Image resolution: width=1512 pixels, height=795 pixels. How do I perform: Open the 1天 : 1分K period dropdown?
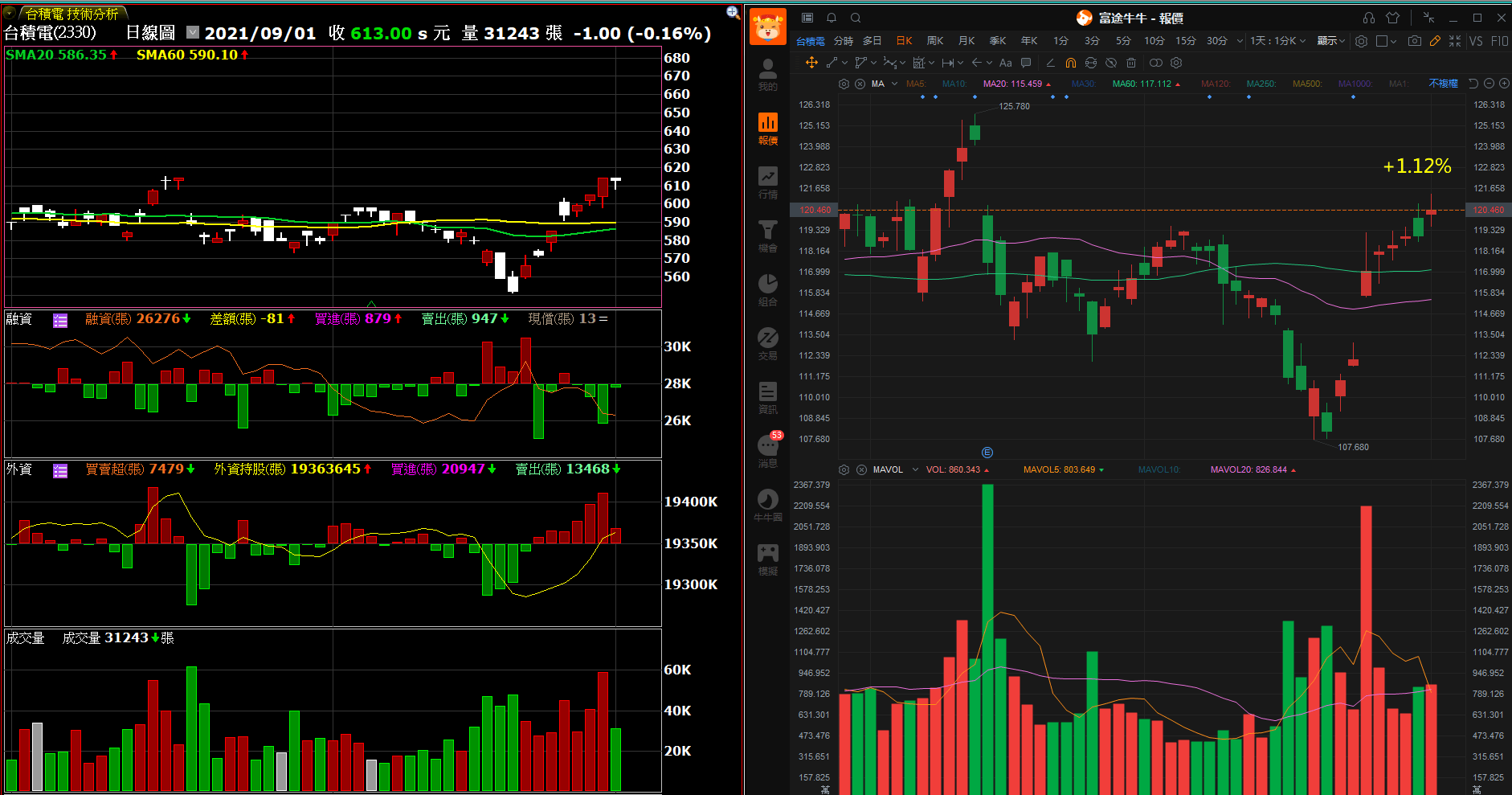[1277, 41]
